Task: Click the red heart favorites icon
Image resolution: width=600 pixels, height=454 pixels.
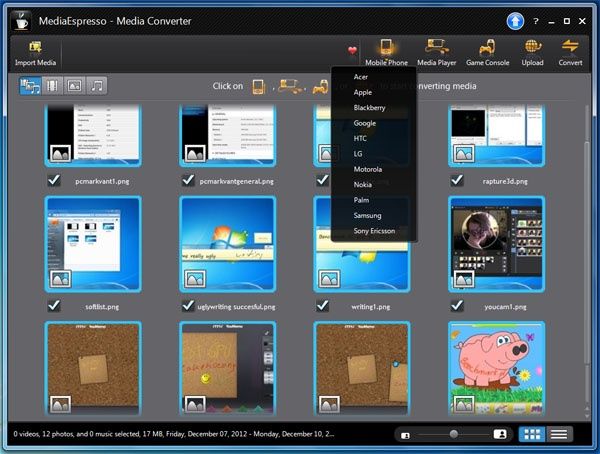Action: click(x=352, y=50)
